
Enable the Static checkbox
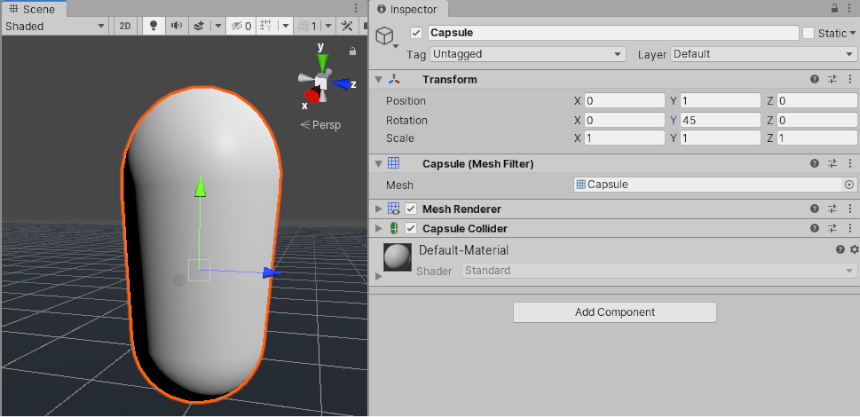click(808, 33)
